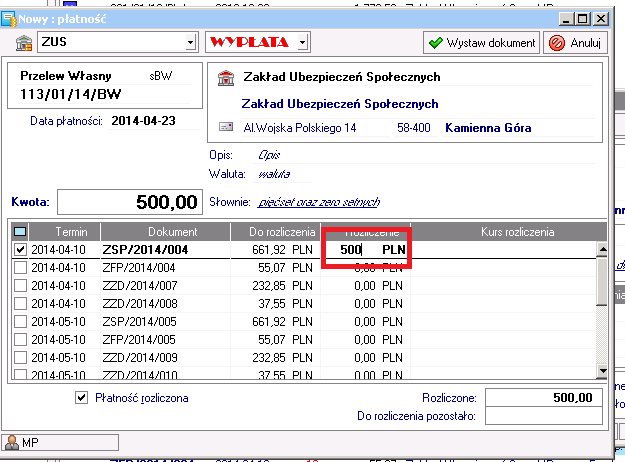
Task: Click the Dokument column header
Action: pos(165,232)
